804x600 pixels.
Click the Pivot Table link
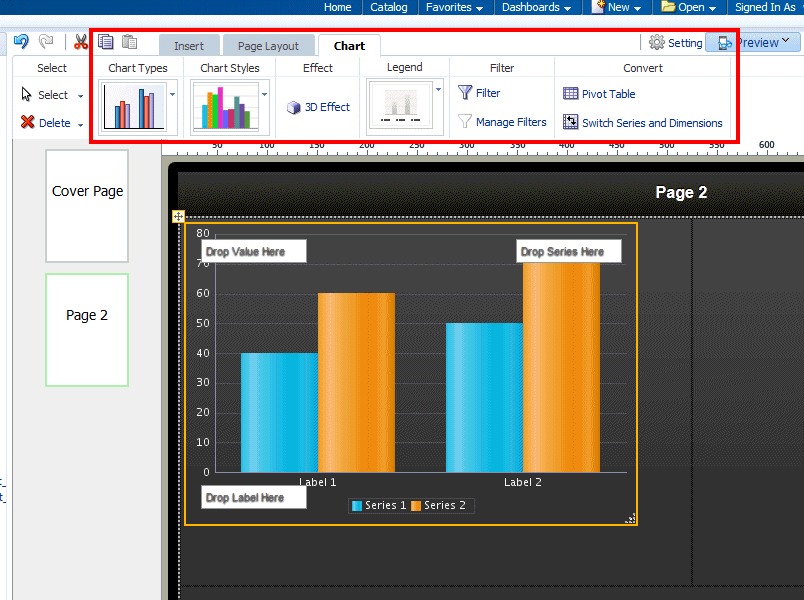[x=609, y=94]
